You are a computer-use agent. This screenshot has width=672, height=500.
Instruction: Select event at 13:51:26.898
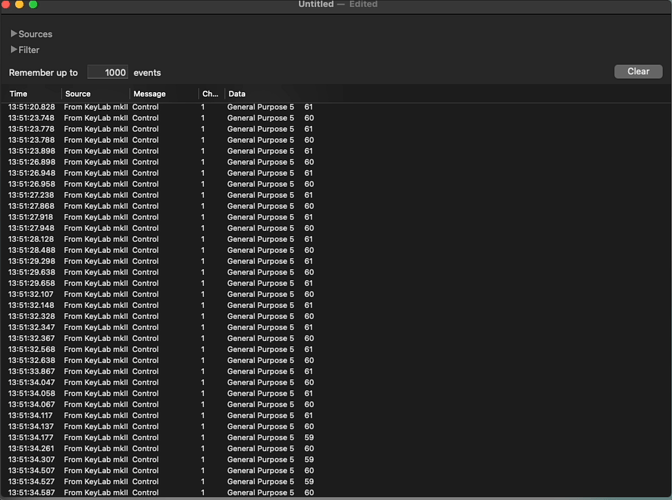coord(336,162)
